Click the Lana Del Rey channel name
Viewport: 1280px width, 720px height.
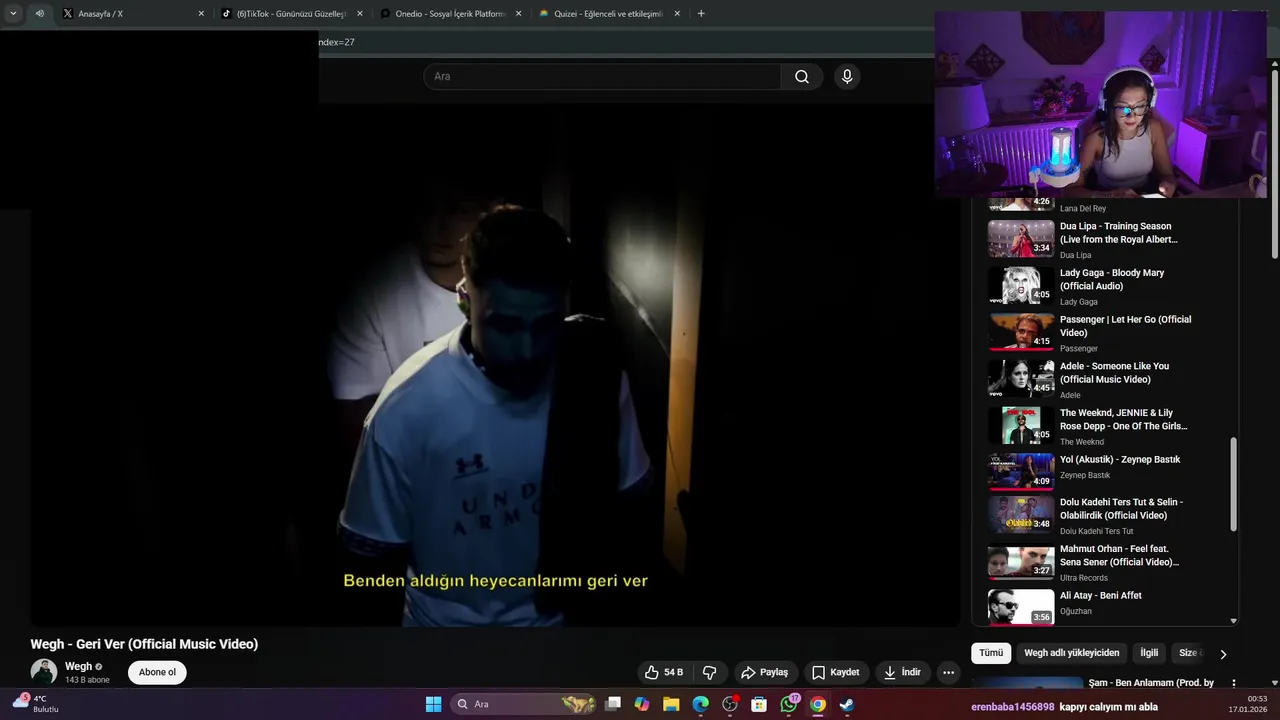coord(1083,209)
